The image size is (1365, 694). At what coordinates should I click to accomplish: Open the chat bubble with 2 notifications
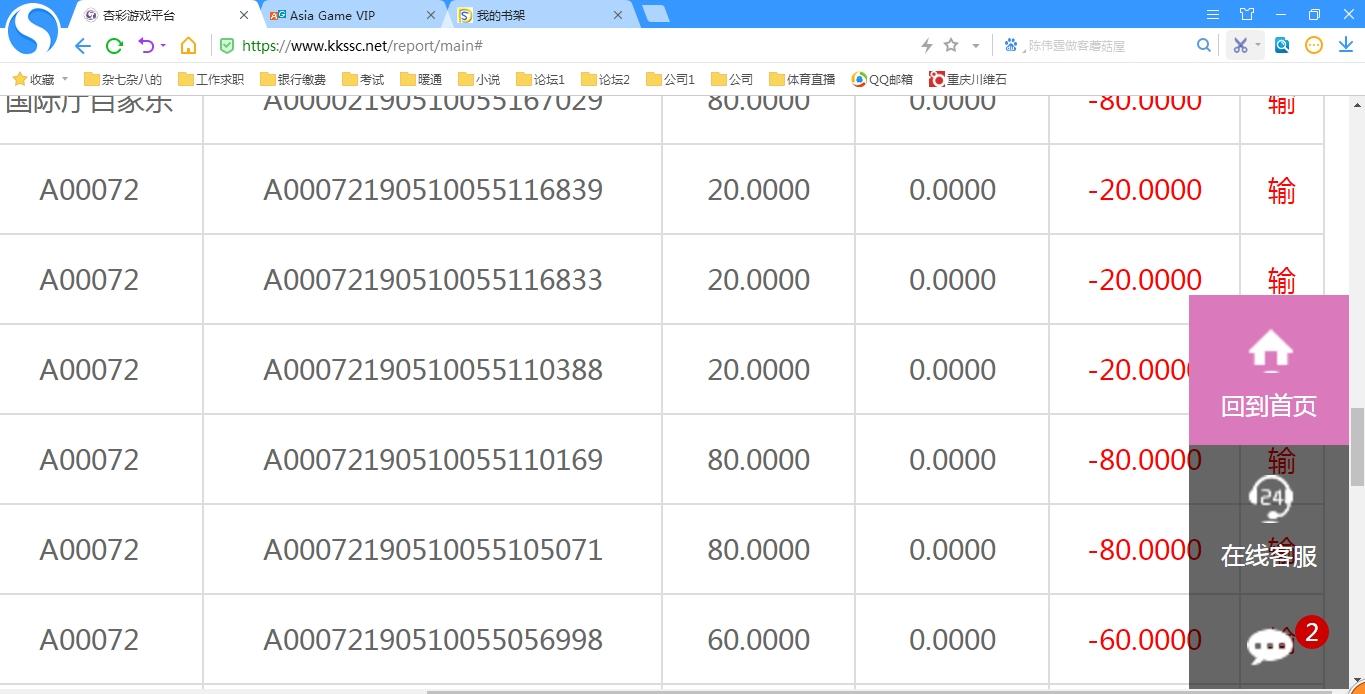pos(1270,646)
